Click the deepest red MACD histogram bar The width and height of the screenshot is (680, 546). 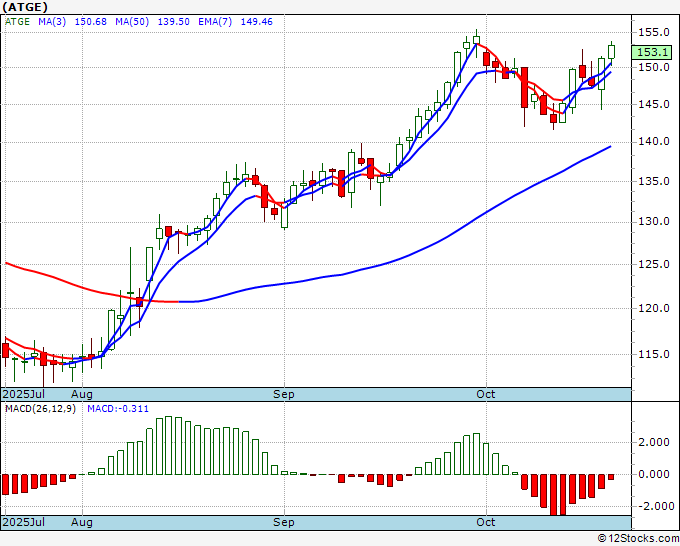point(553,494)
